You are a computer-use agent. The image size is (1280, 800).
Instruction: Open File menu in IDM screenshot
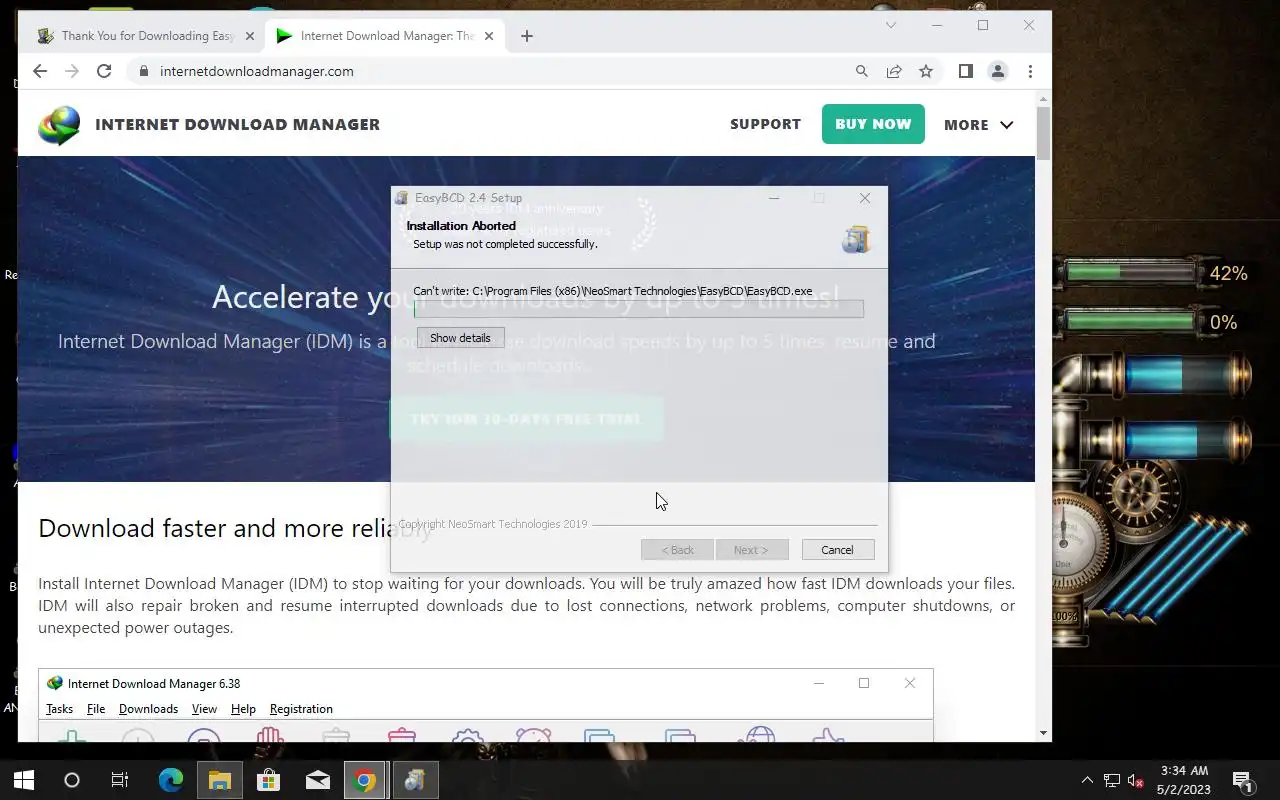tap(96, 709)
